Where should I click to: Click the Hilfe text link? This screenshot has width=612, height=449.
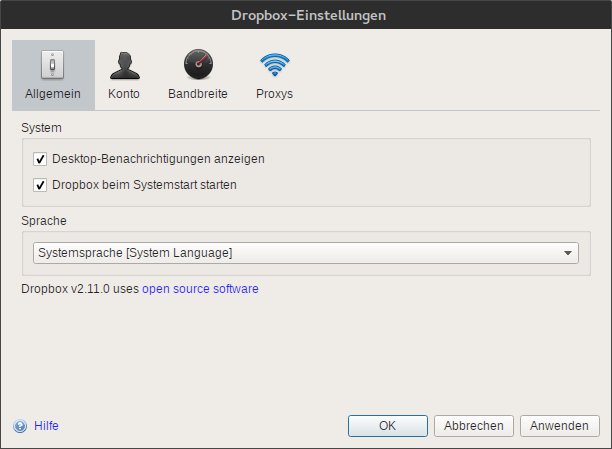pyautogui.click(x=46, y=426)
